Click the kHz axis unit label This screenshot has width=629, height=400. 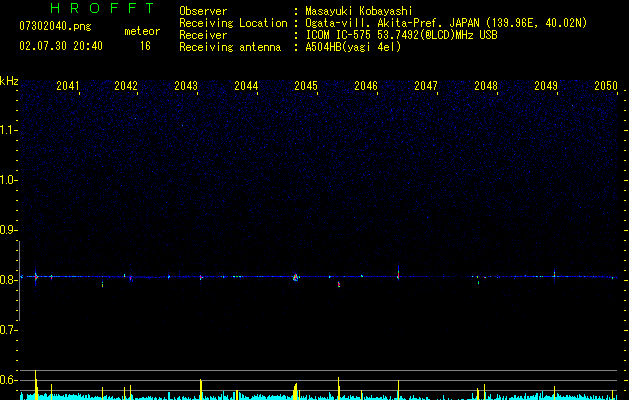click(9, 81)
